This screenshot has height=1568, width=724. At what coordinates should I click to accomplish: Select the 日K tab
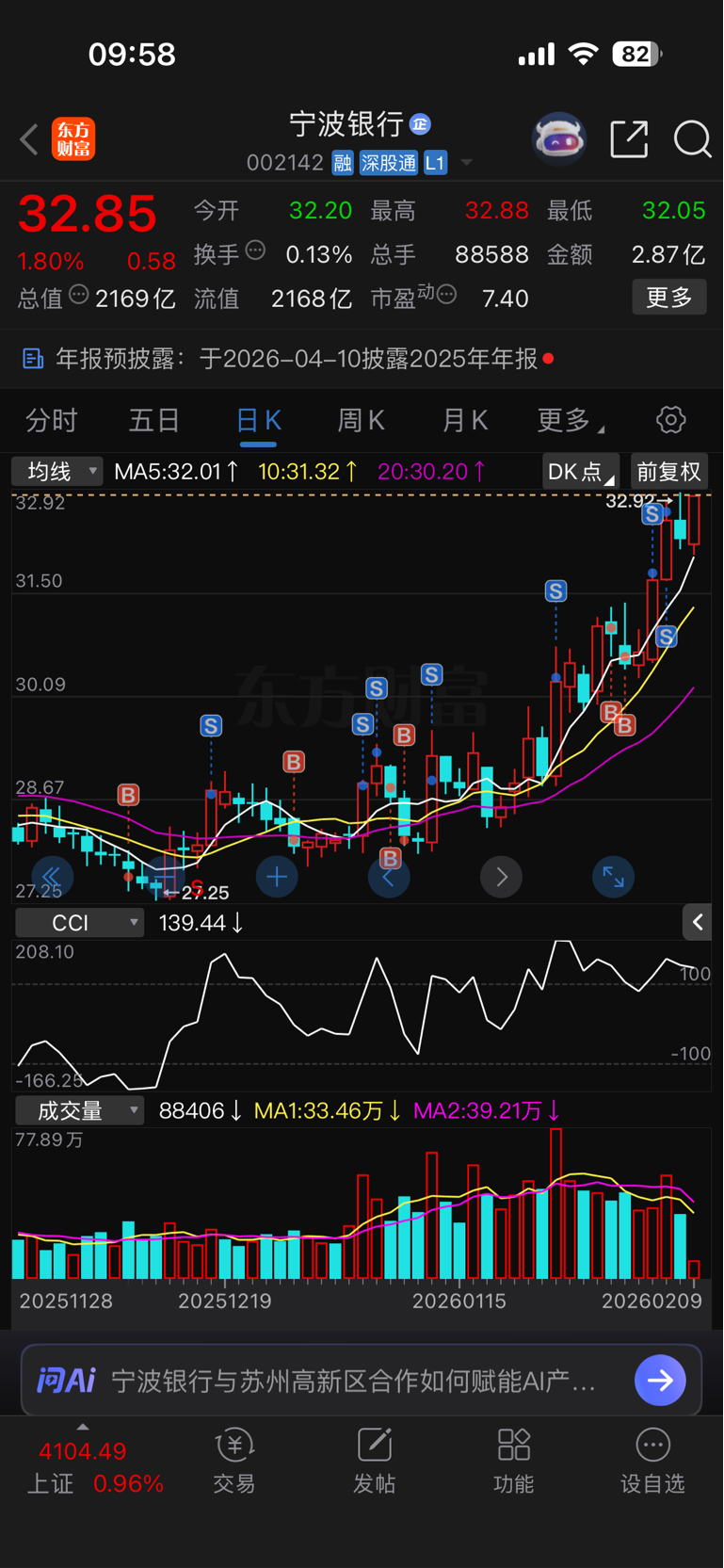[x=259, y=420]
